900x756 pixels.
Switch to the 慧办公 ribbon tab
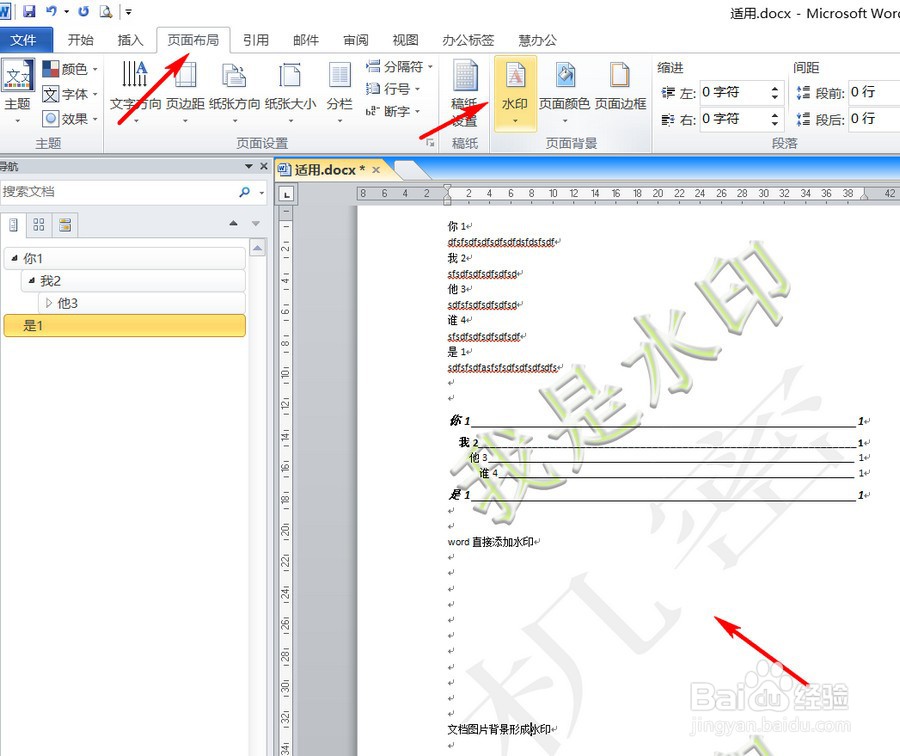click(x=537, y=40)
